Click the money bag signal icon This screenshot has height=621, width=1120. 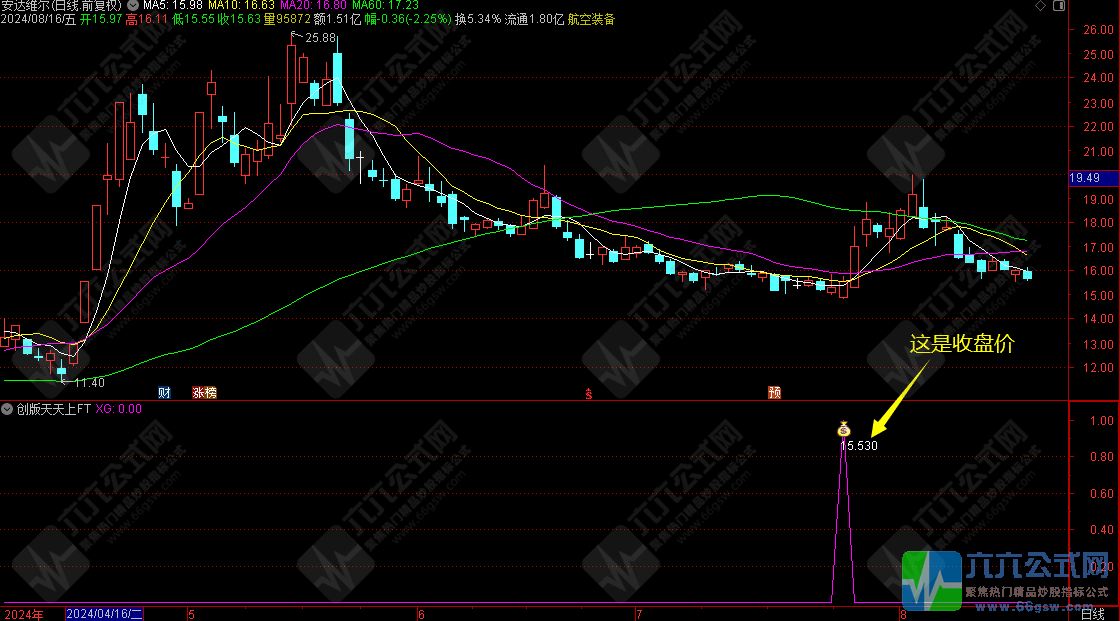coord(843,429)
